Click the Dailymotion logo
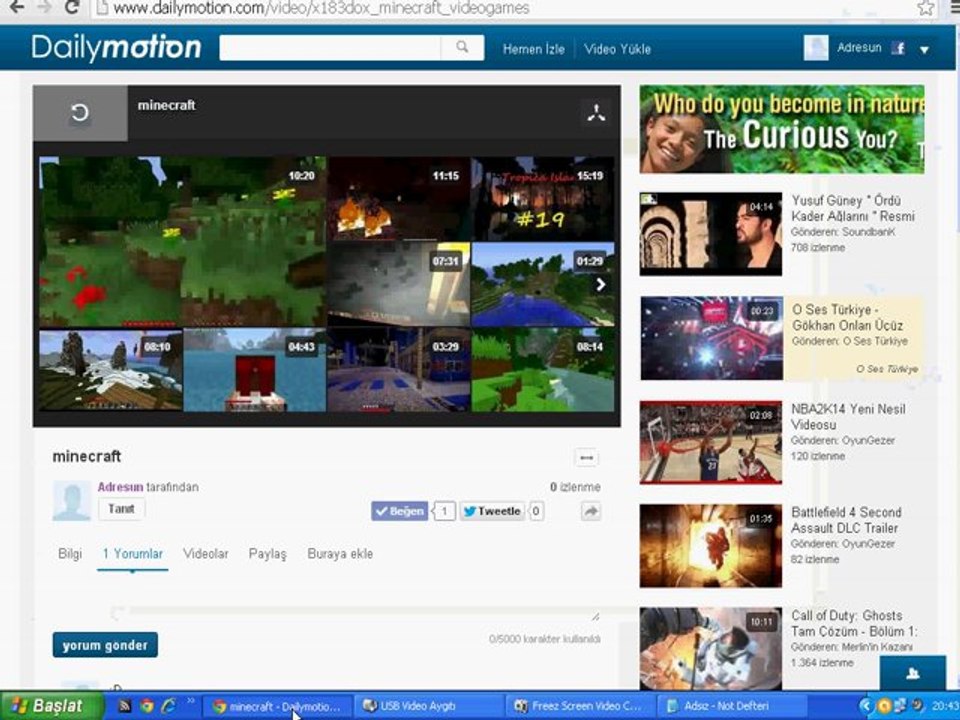 tap(116, 48)
